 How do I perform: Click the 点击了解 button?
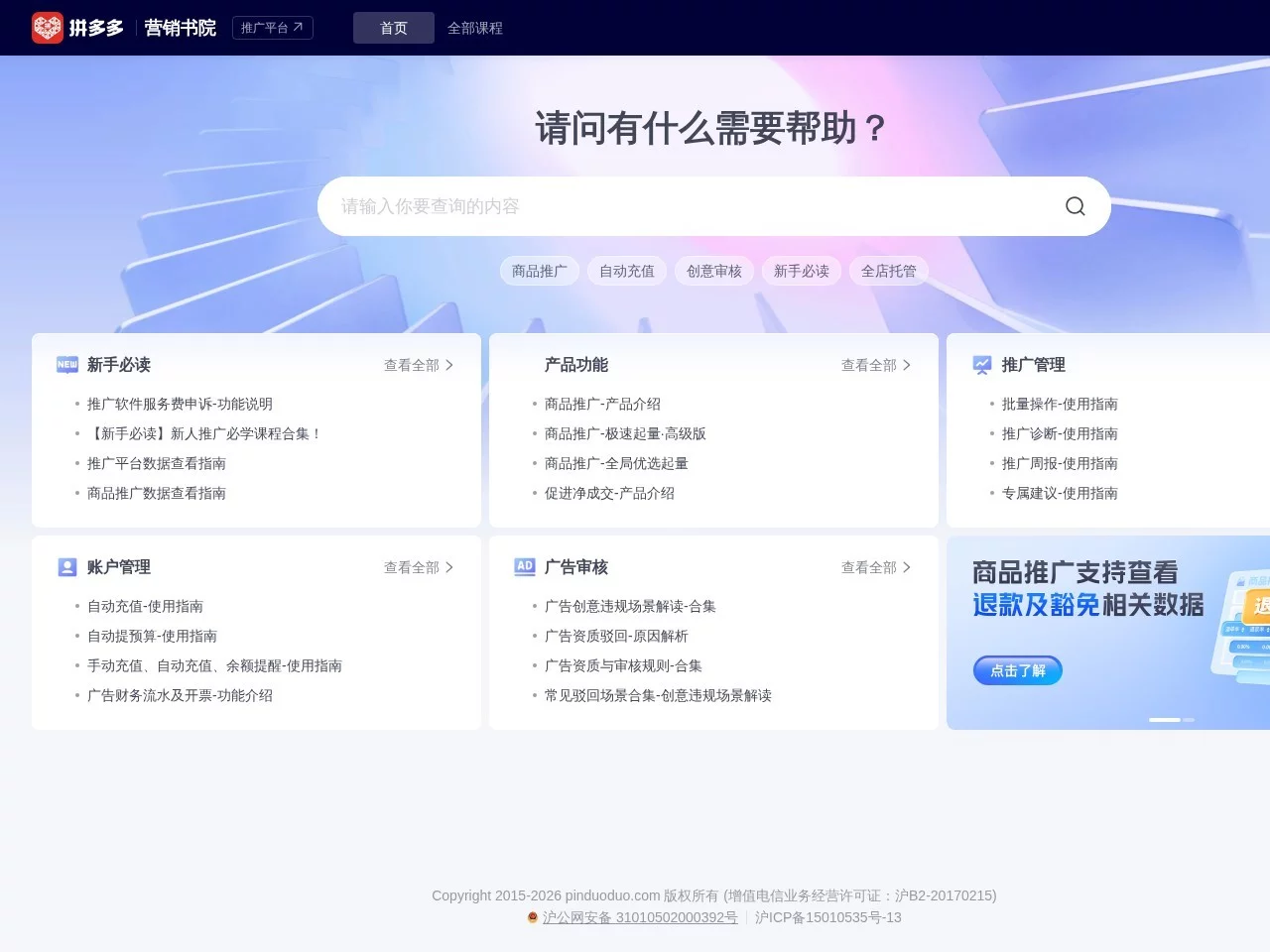(x=1017, y=669)
